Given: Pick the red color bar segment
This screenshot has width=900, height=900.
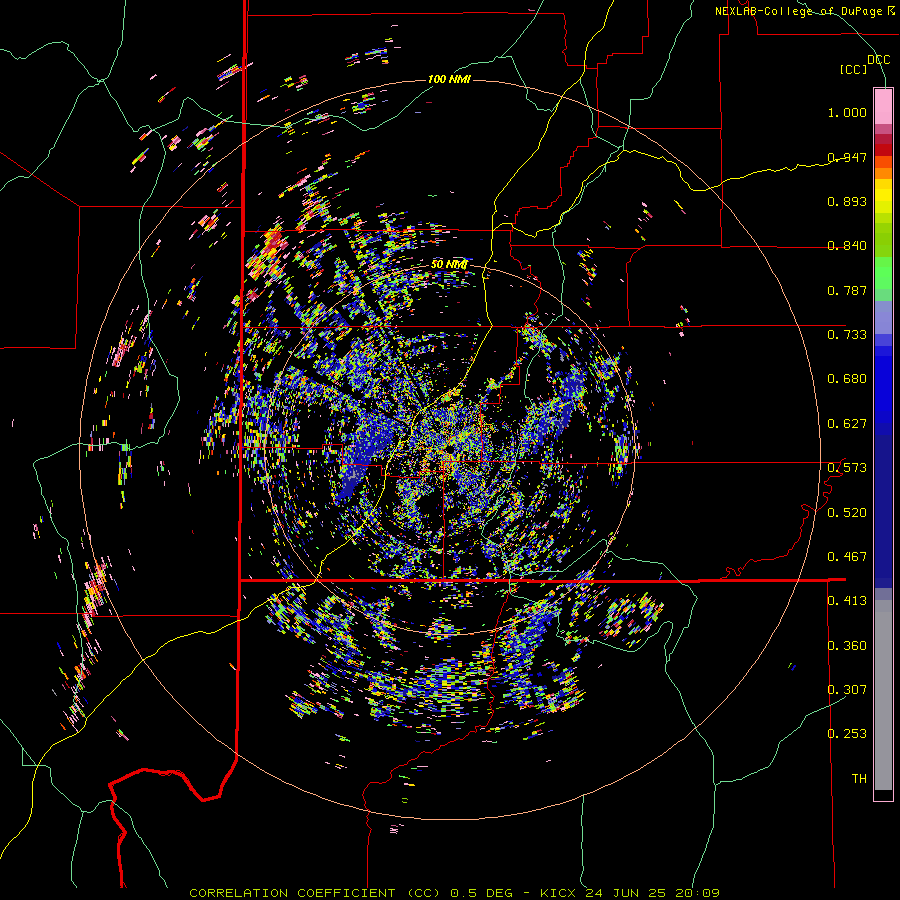Looking at the screenshot, I should tap(883, 150).
